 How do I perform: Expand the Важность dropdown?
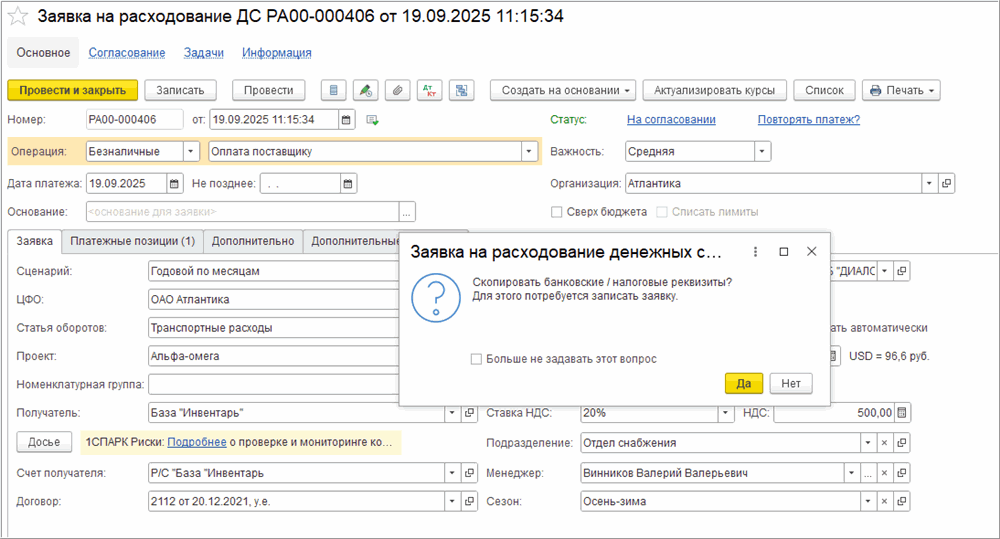point(762,152)
